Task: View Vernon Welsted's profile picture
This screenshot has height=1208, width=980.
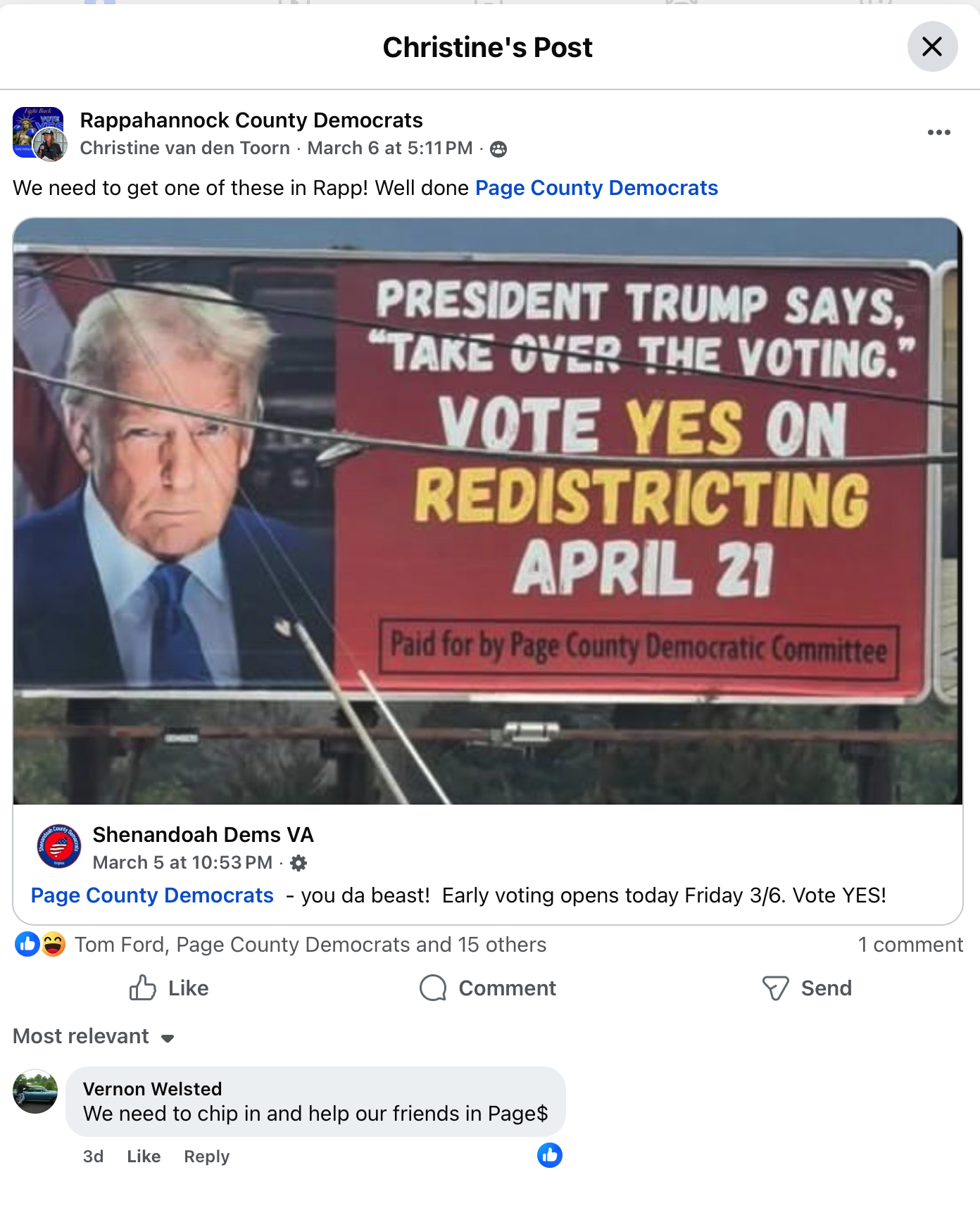Action: tap(35, 1092)
